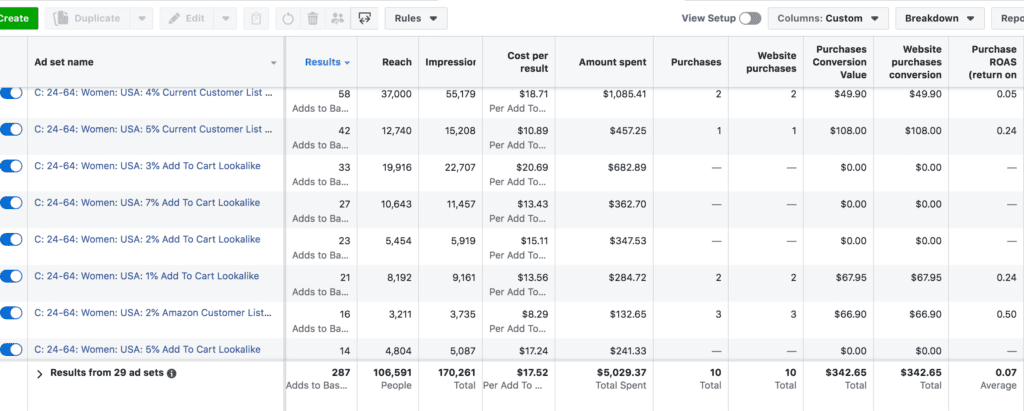Click the info icon beside Results from 29 ad sets
The width and height of the screenshot is (1024, 411).
(x=172, y=374)
